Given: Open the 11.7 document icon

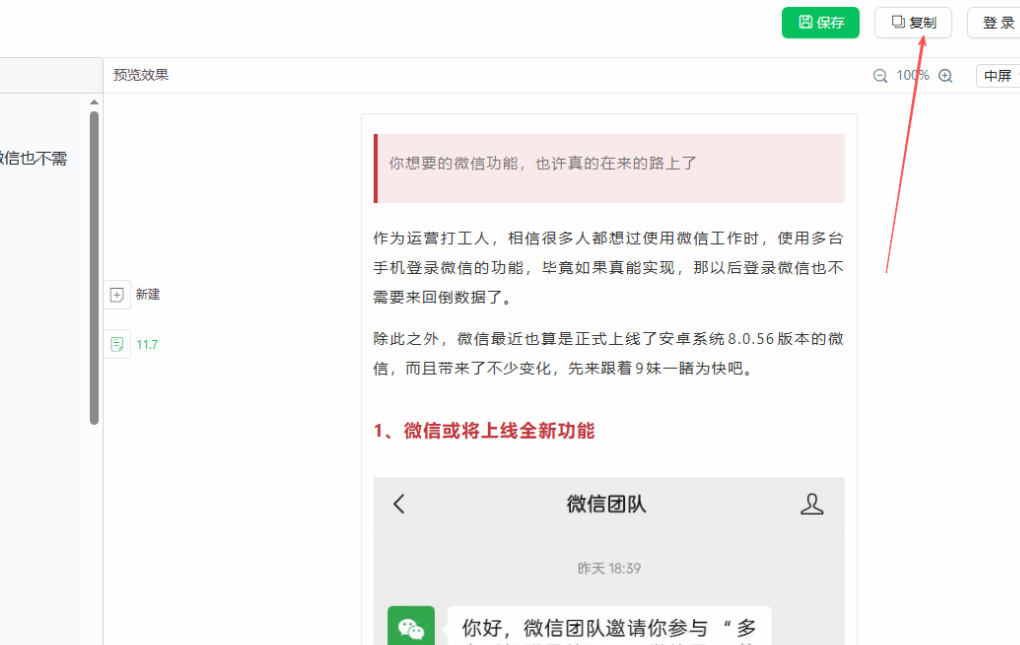Looking at the screenshot, I should [x=117, y=344].
